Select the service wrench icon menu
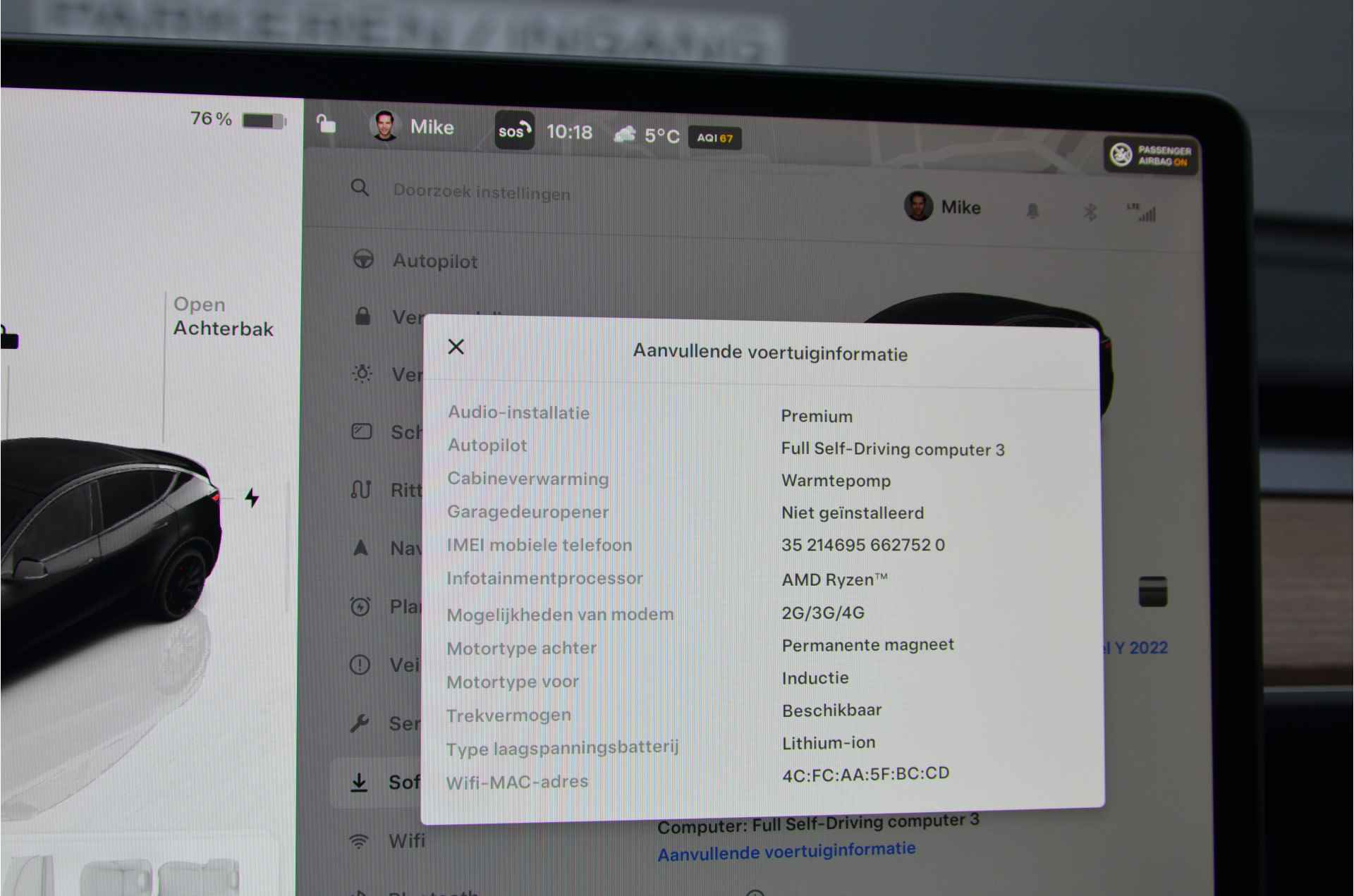The height and width of the screenshot is (896, 1354). point(360,723)
